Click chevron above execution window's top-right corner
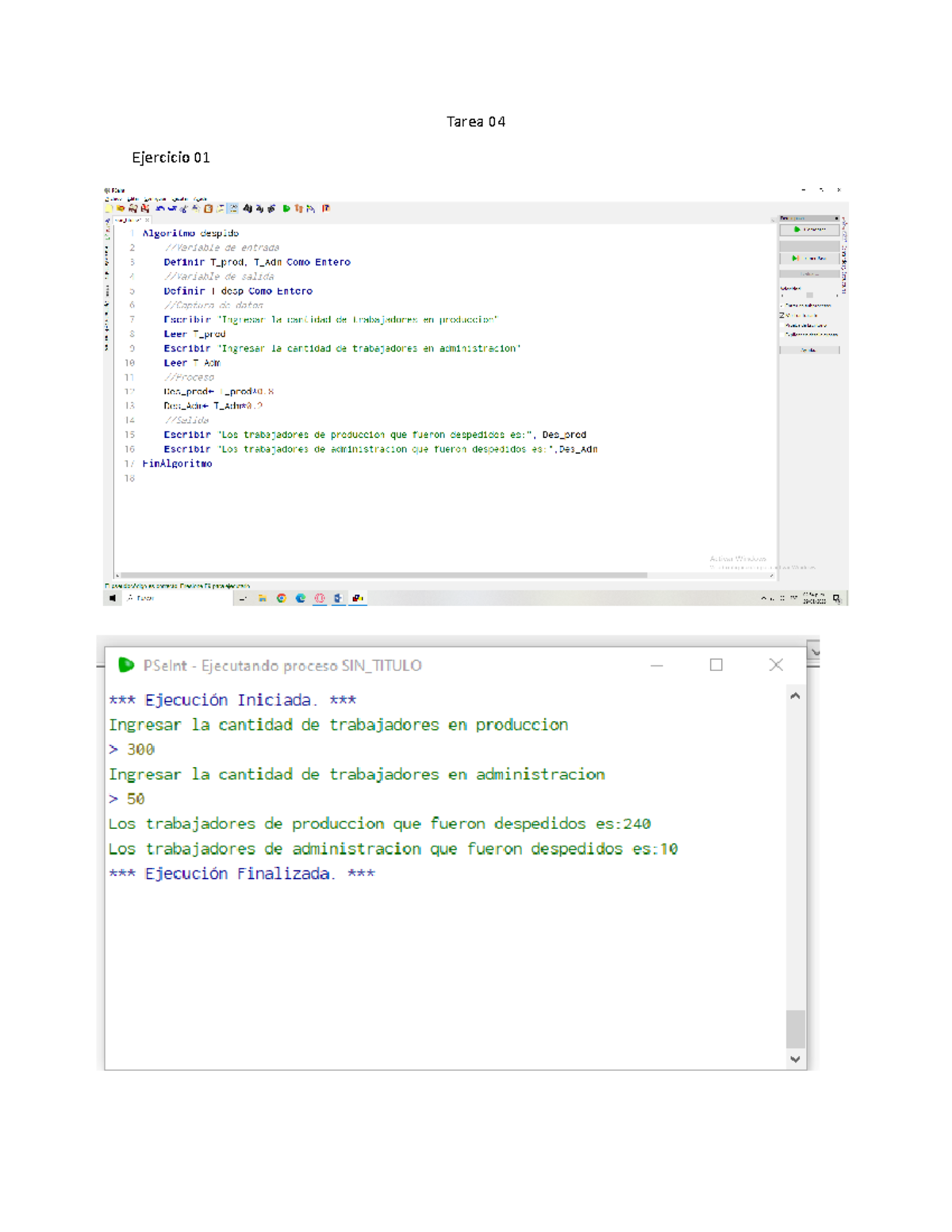The height and width of the screenshot is (1232, 952). tap(814, 652)
